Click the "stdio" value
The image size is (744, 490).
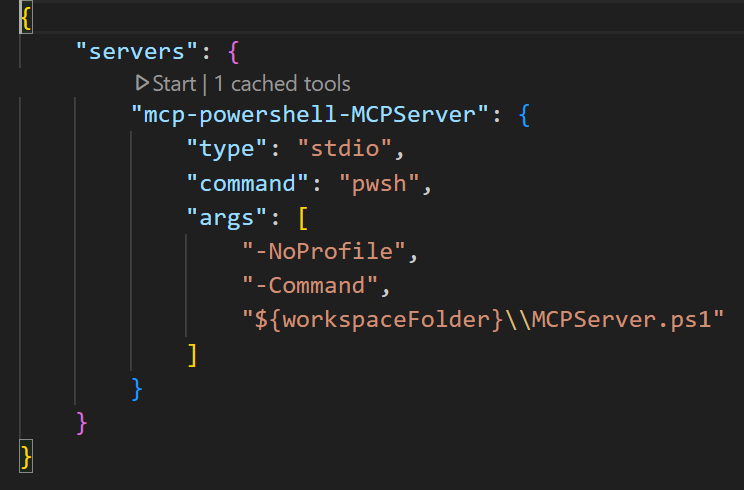(345, 148)
